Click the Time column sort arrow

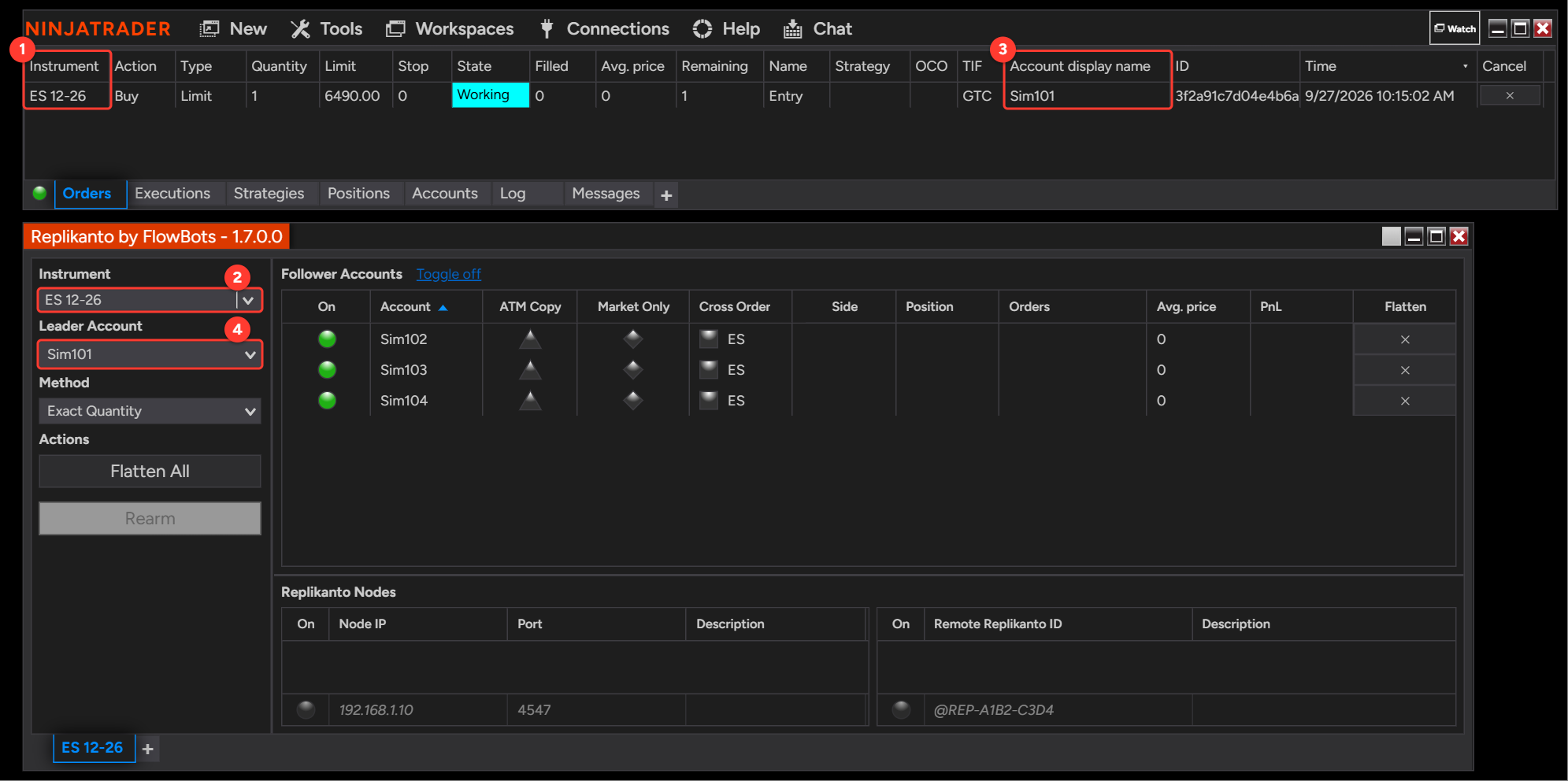click(1465, 66)
